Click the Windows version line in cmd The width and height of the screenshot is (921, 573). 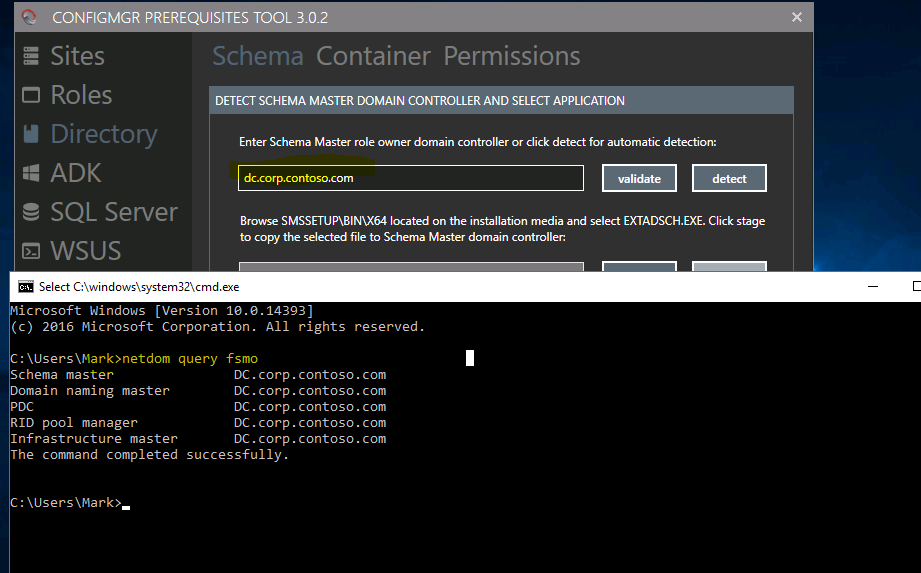(x=162, y=310)
